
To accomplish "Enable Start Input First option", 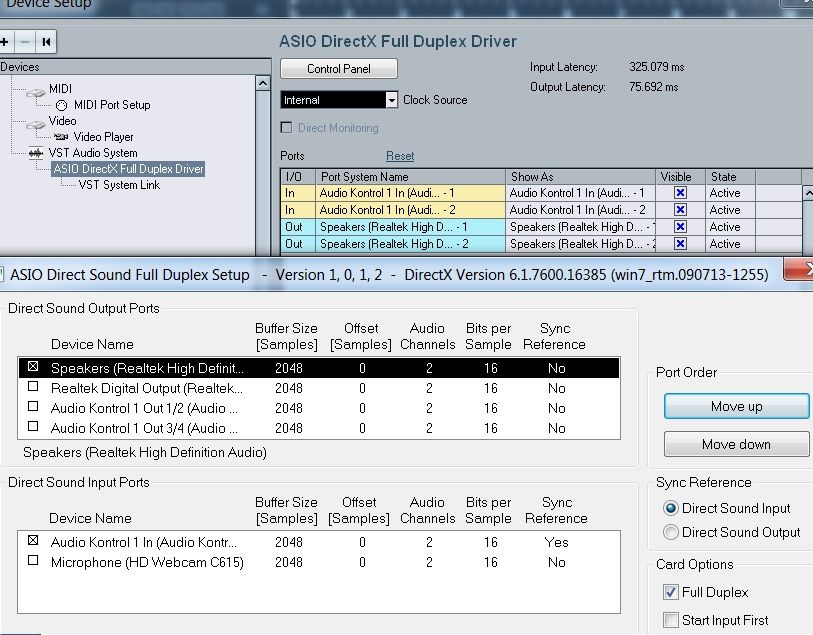I will (x=670, y=620).
